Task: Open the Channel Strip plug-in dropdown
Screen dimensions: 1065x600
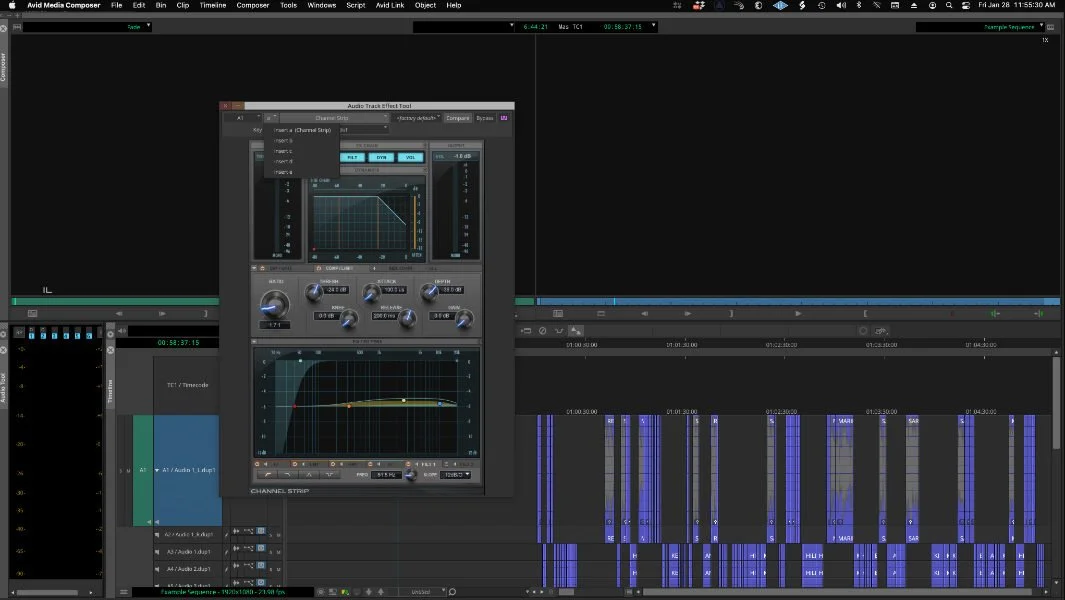Action: tap(334, 118)
